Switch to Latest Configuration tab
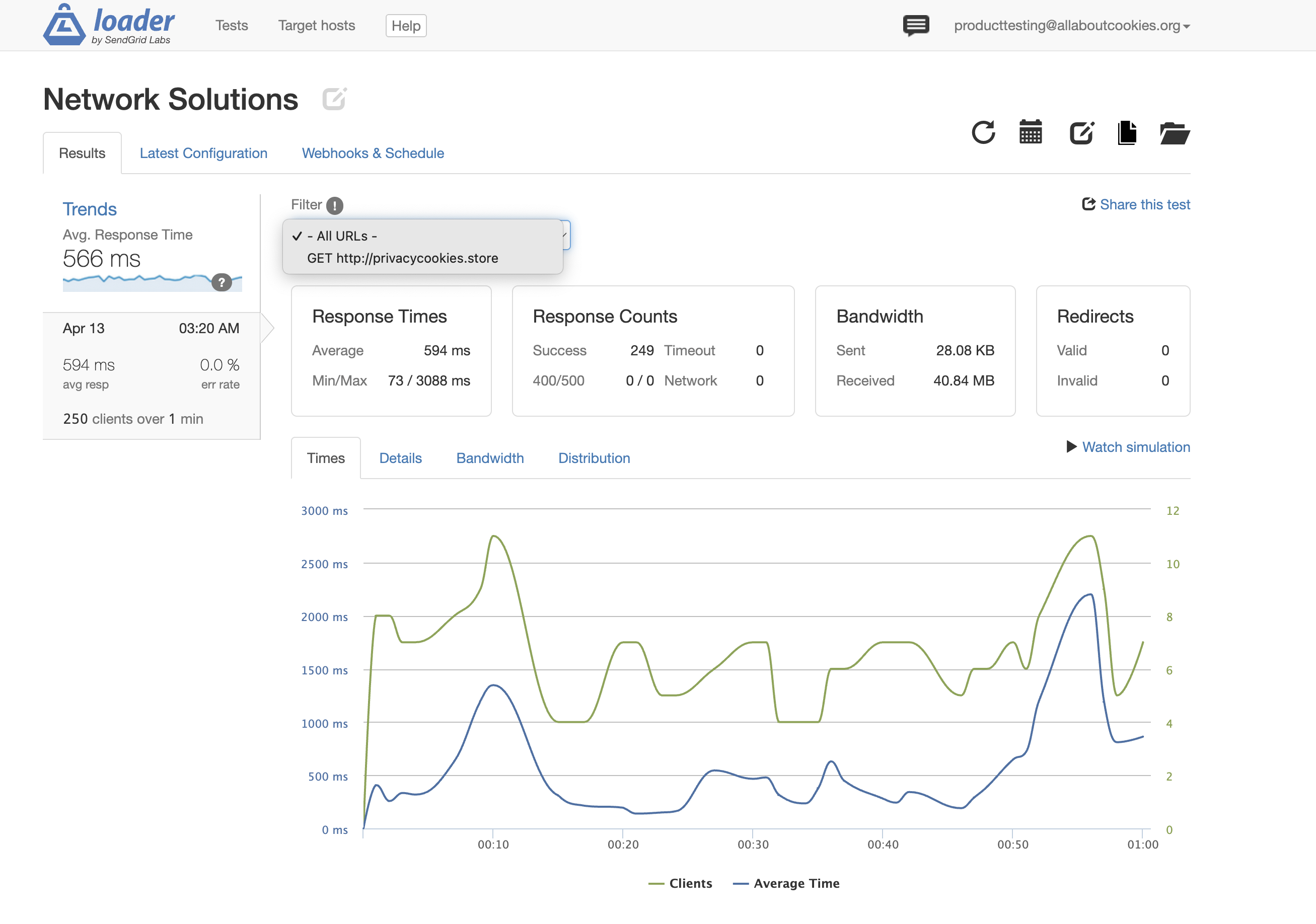This screenshot has height=924, width=1316. coord(203,153)
